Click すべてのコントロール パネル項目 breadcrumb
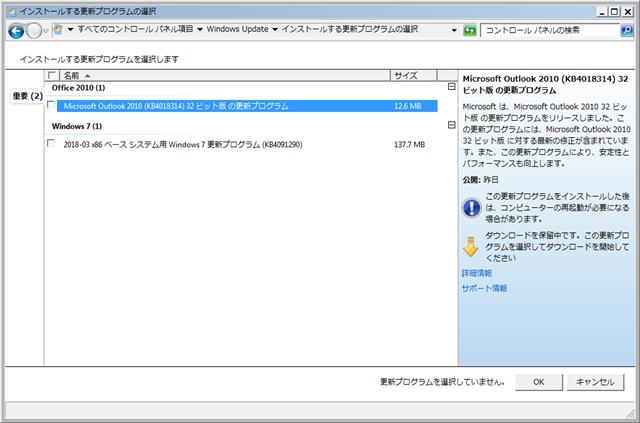 tap(135, 29)
